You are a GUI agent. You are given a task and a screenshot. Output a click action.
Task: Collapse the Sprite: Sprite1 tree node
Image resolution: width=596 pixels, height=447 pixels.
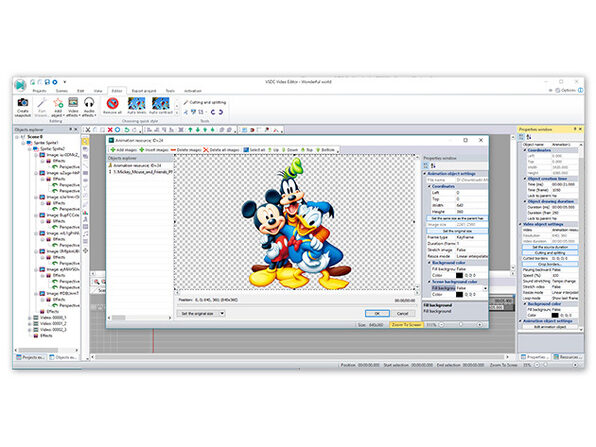click(x=23, y=143)
